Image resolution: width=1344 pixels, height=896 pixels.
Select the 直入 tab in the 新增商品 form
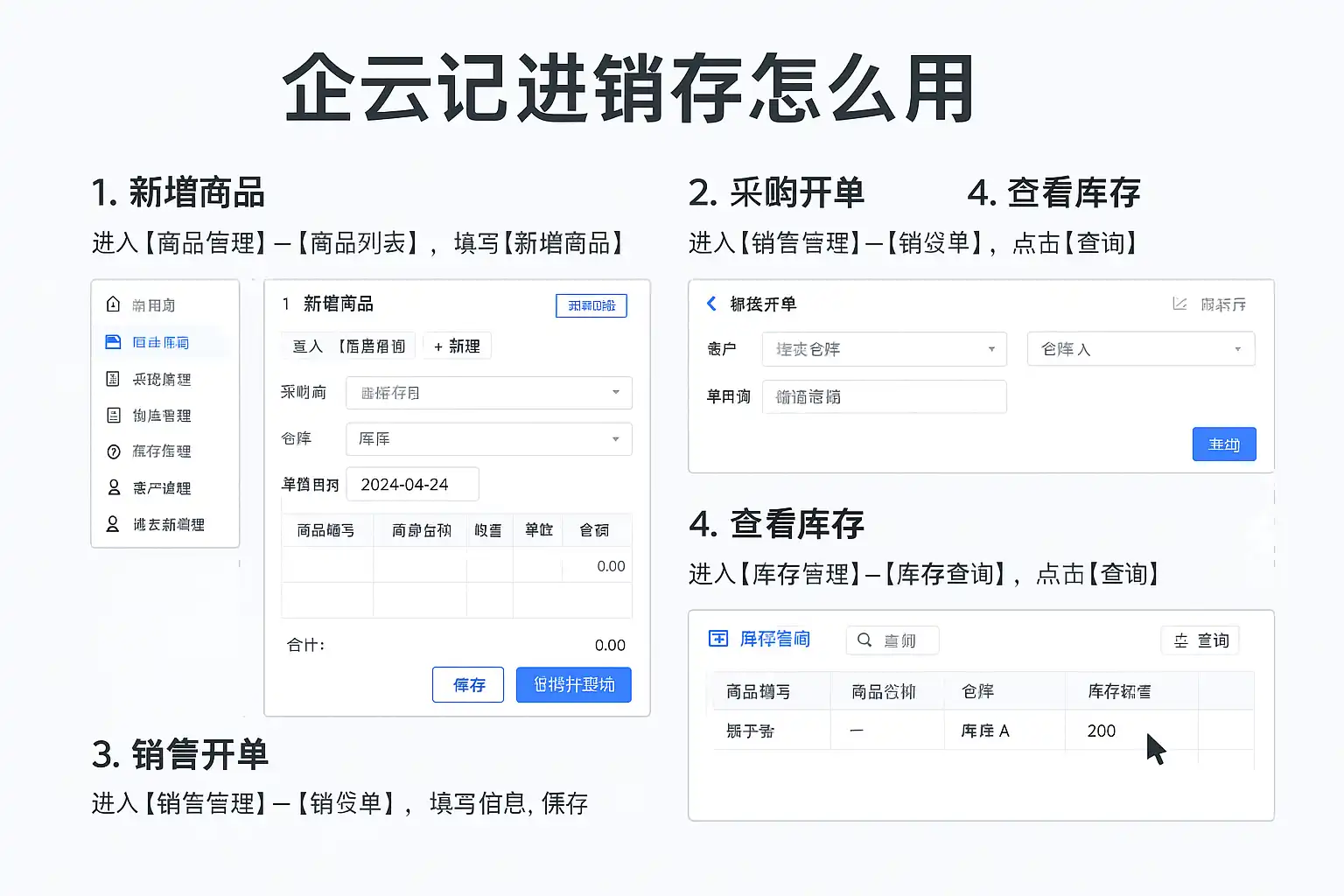pyautogui.click(x=307, y=346)
